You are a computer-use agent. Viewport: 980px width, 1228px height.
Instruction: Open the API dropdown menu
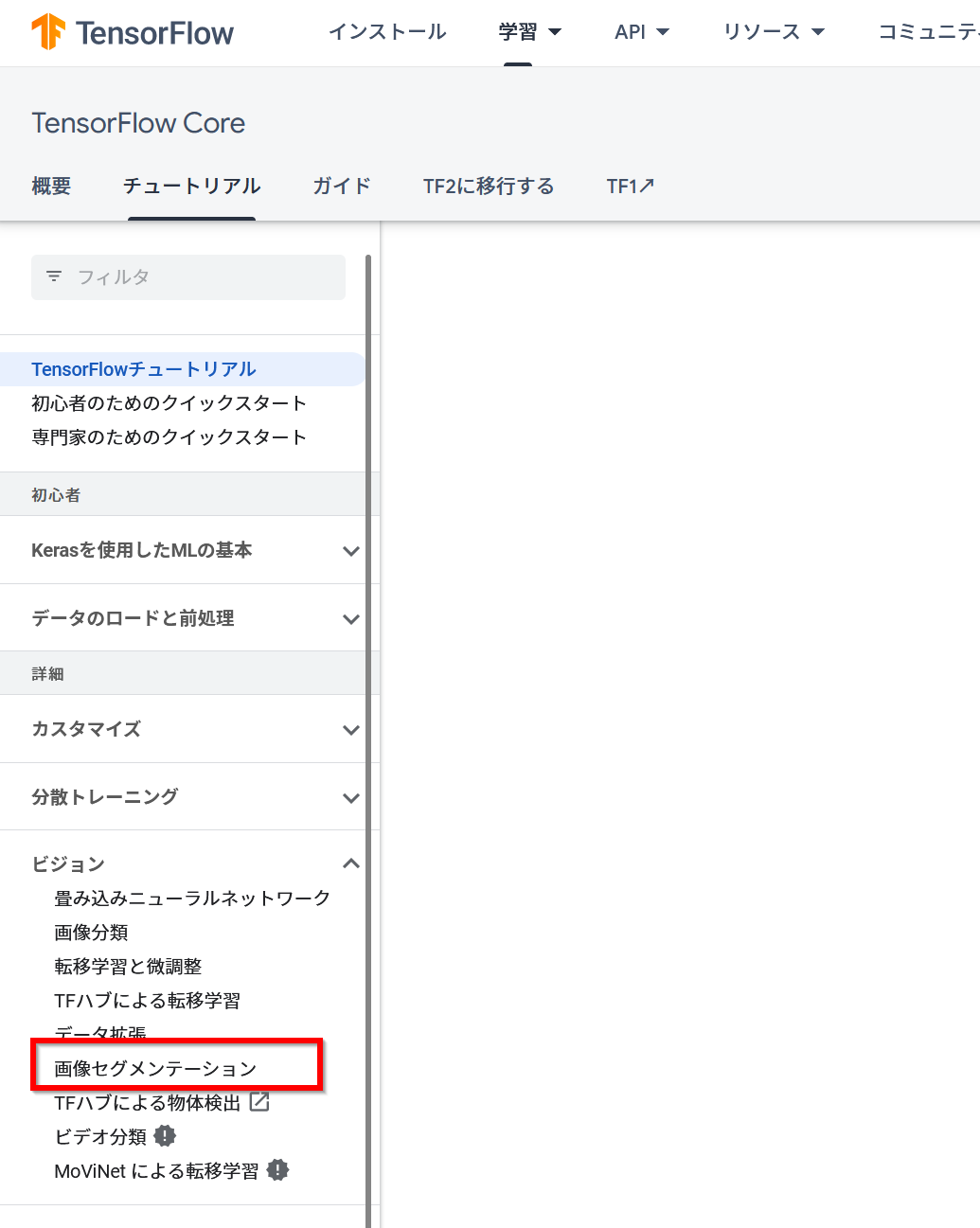pos(642,32)
